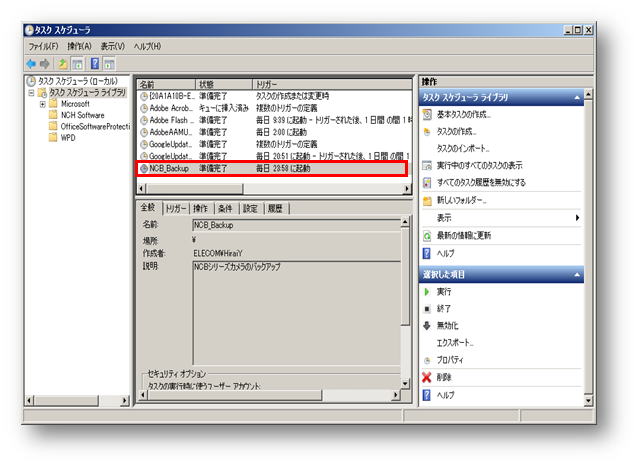Click the tree pane horizontal scrollbar right arrow

click(x=124, y=401)
